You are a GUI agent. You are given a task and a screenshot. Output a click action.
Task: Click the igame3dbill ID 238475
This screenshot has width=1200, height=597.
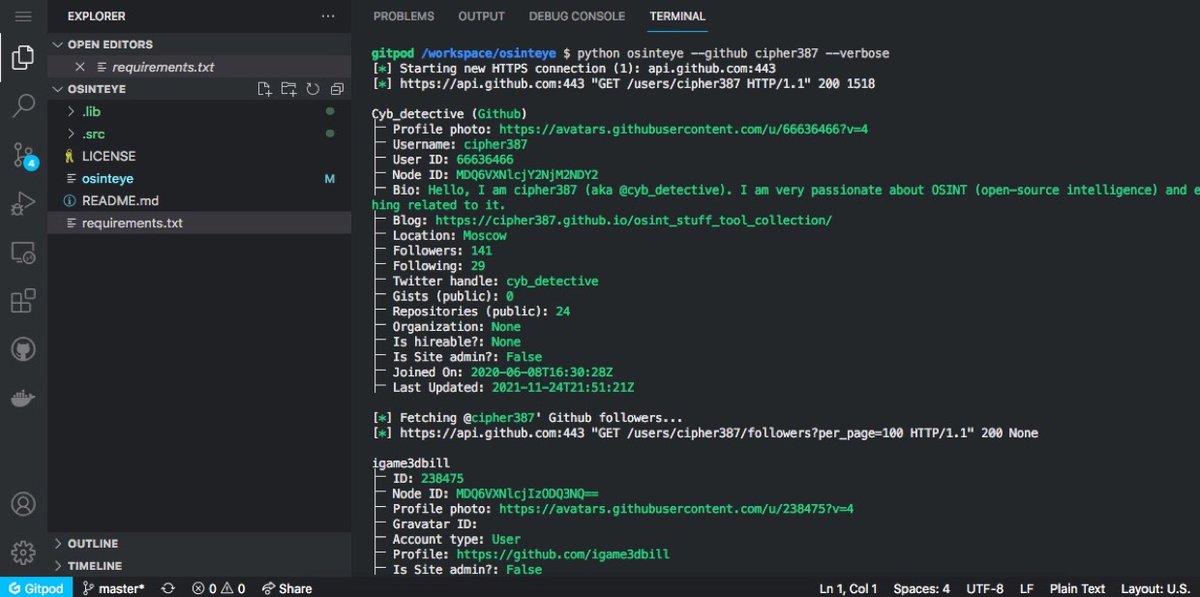click(442, 478)
